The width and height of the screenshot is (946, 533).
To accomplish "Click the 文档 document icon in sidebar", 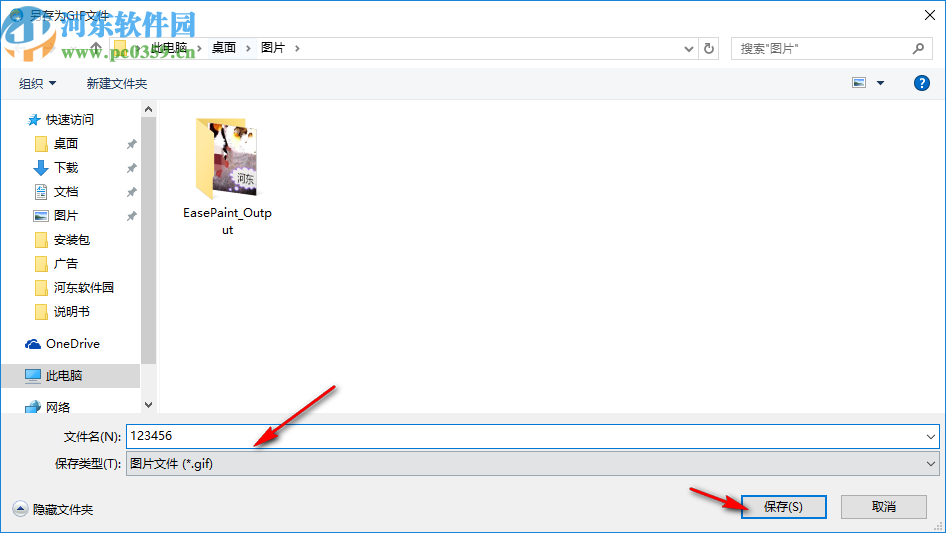I will point(40,192).
